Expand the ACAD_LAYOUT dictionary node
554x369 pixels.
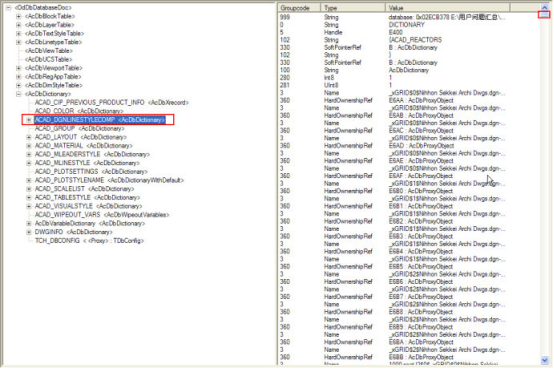pyautogui.click(x=29, y=137)
